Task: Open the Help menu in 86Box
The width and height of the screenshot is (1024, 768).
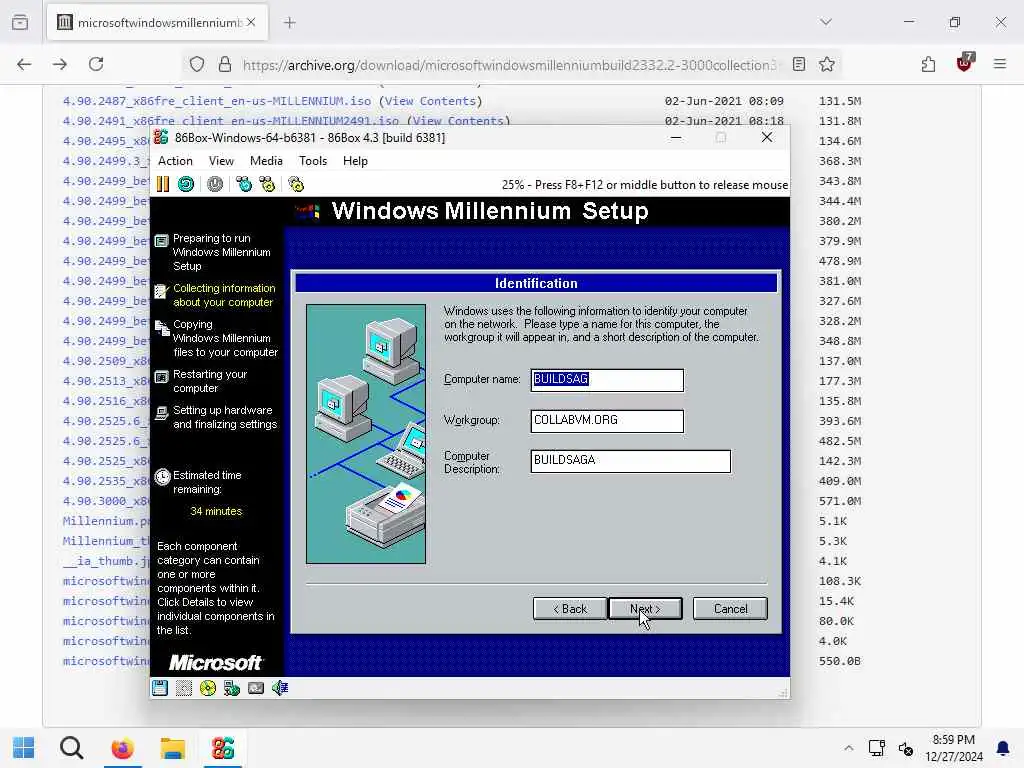Action: tap(355, 161)
